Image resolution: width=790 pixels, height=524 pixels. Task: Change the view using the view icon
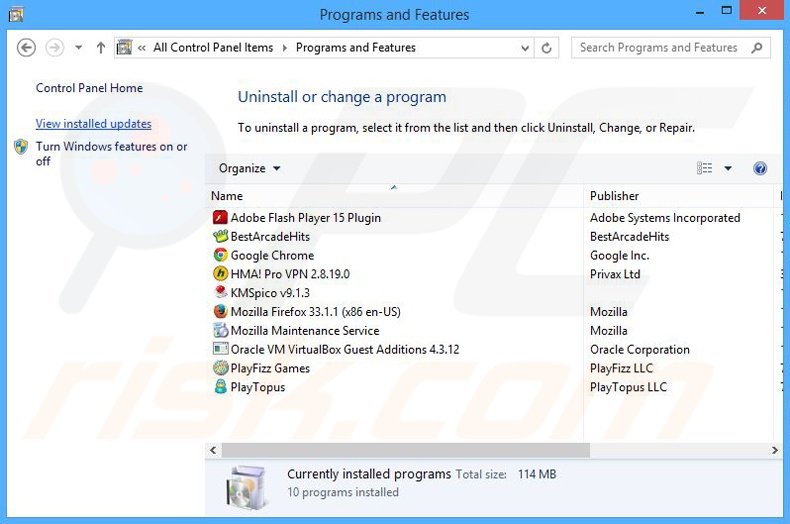click(704, 168)
